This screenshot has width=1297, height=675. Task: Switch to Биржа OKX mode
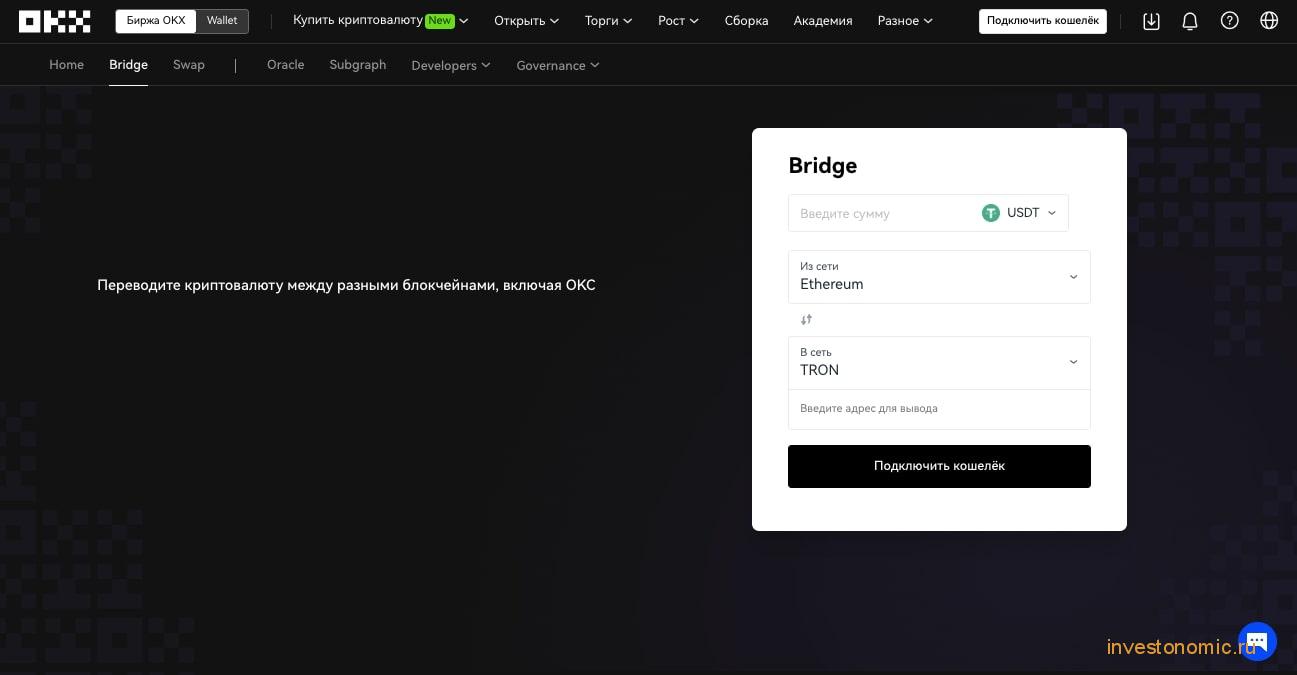click(x=156, y=21)
